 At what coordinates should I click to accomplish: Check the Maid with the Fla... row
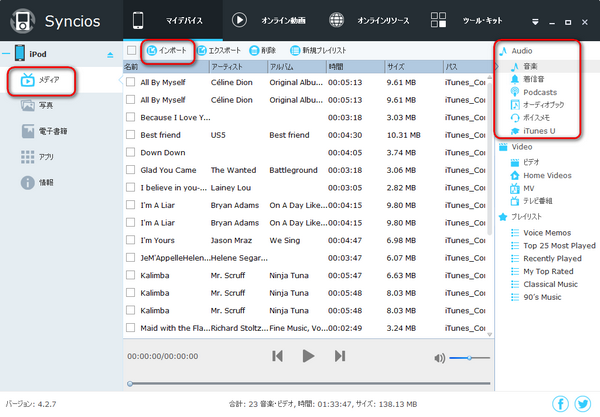(x=130, y=327)
